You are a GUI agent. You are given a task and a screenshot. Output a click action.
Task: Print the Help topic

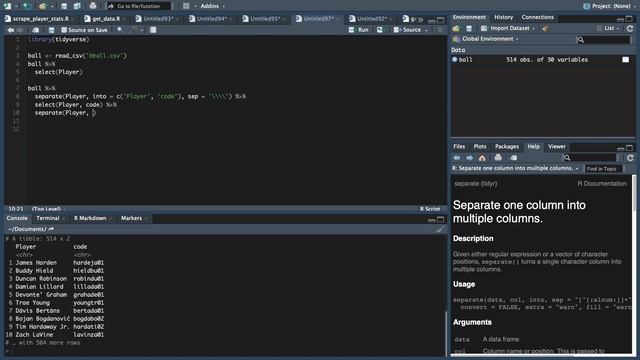pyautogui.click(x=498, y=158)
